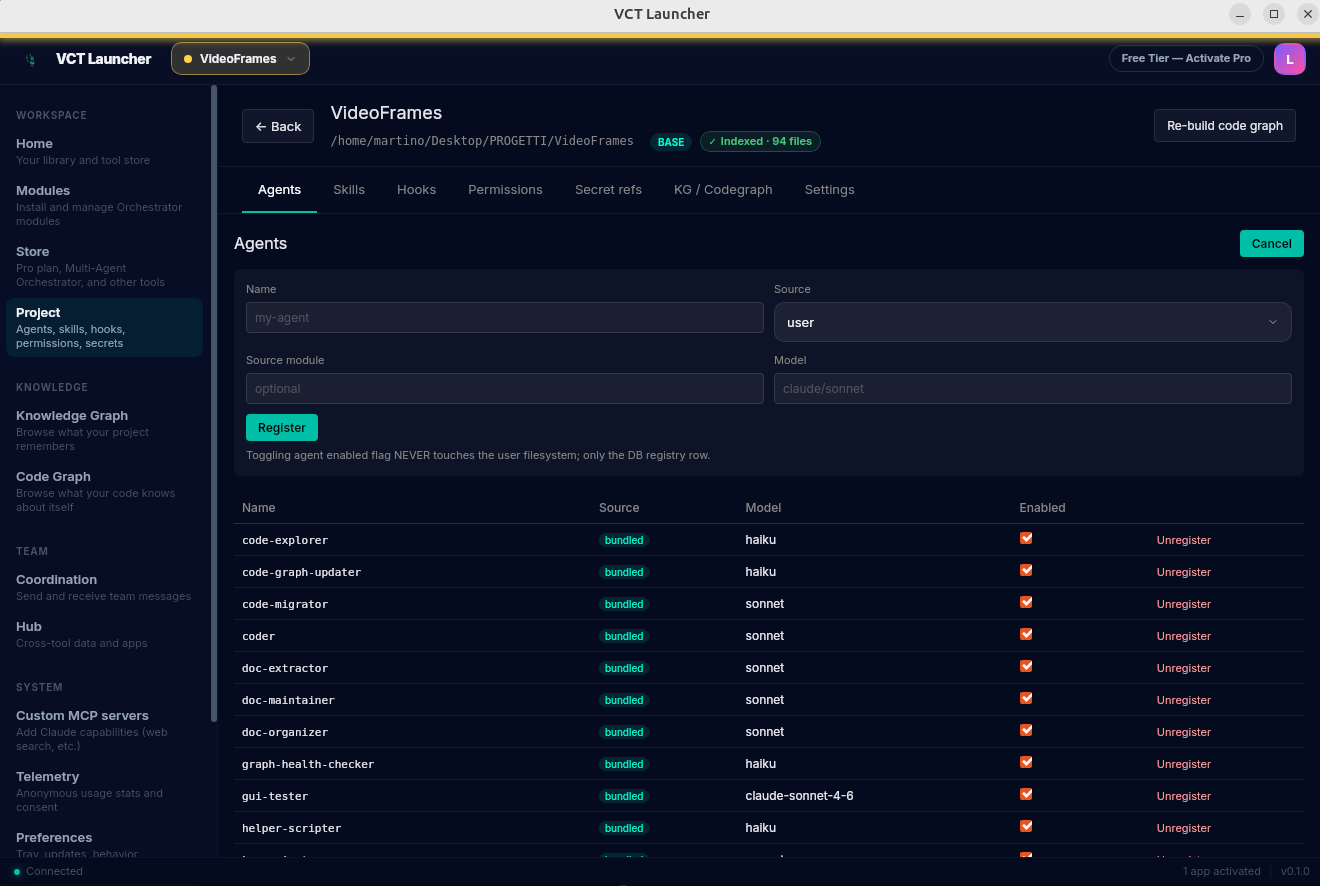Unregister the code-explorer agent

click(1183, 540)
